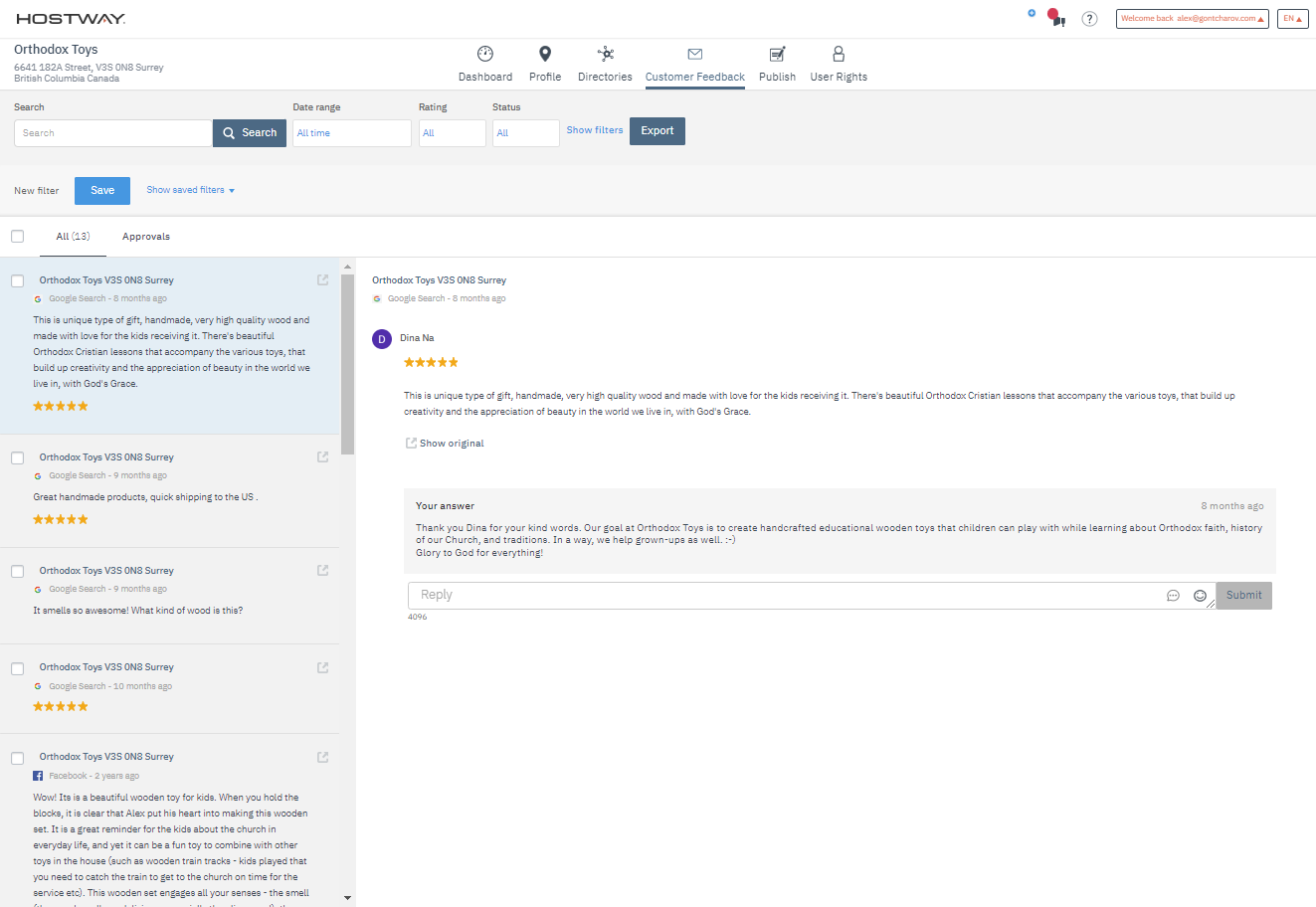Click the scrollbar down arrow in review list
This screenshot has height=907, width=1316.
pyautogui.click(x=347, y=898)
